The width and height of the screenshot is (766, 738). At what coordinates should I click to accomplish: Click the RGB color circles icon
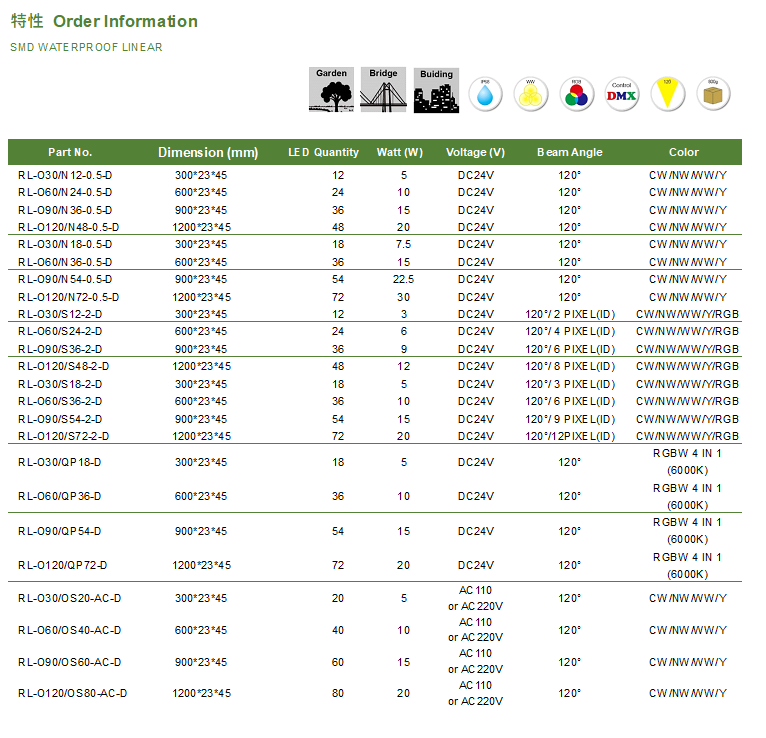[576, 94]
